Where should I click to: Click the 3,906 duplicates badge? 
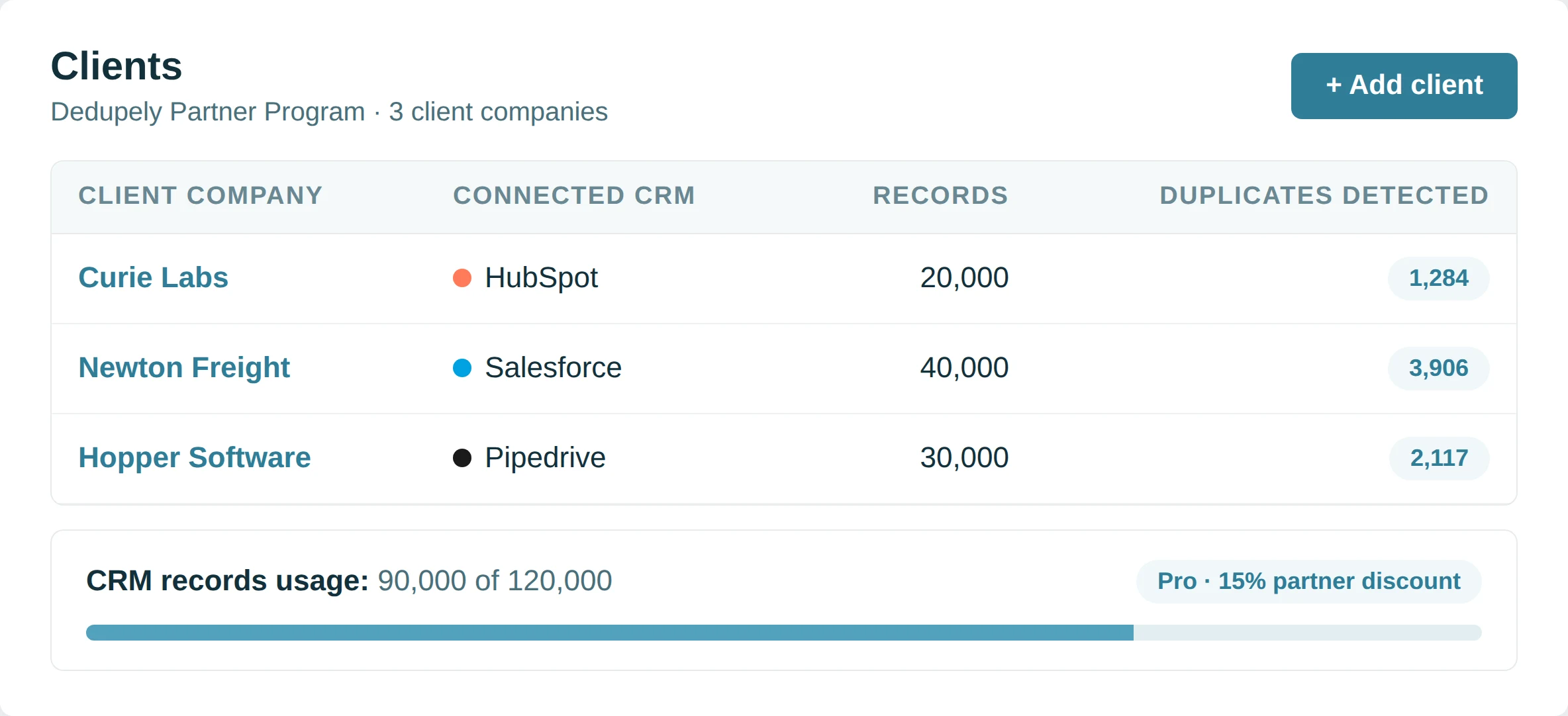[x=1438, y=369]
